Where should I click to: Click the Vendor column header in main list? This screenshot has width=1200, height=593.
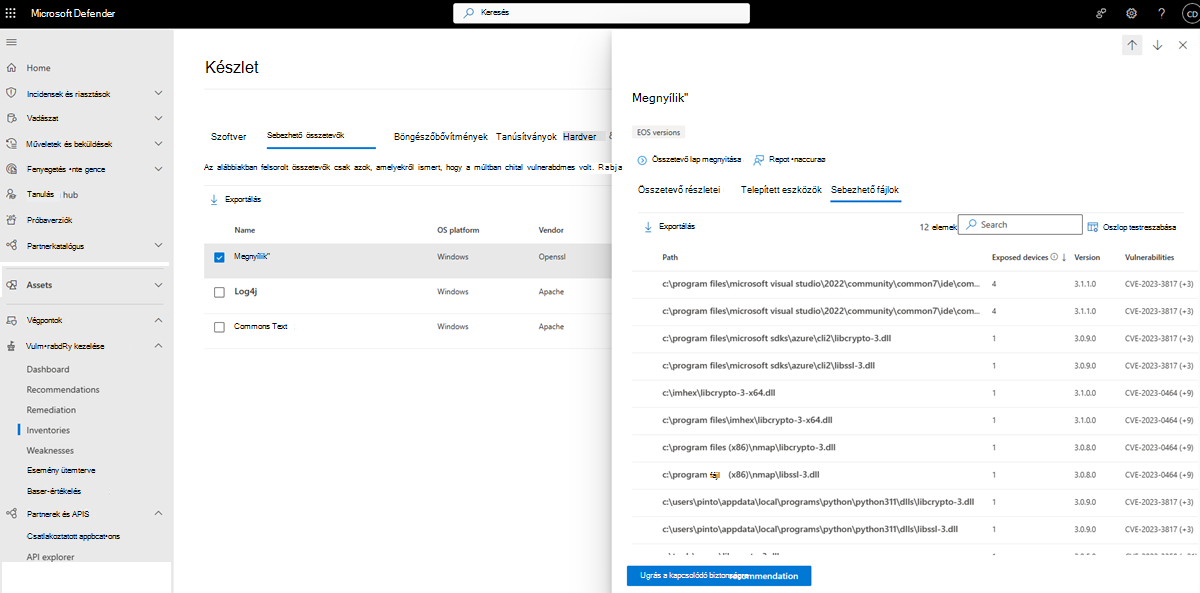click(552, 230)
